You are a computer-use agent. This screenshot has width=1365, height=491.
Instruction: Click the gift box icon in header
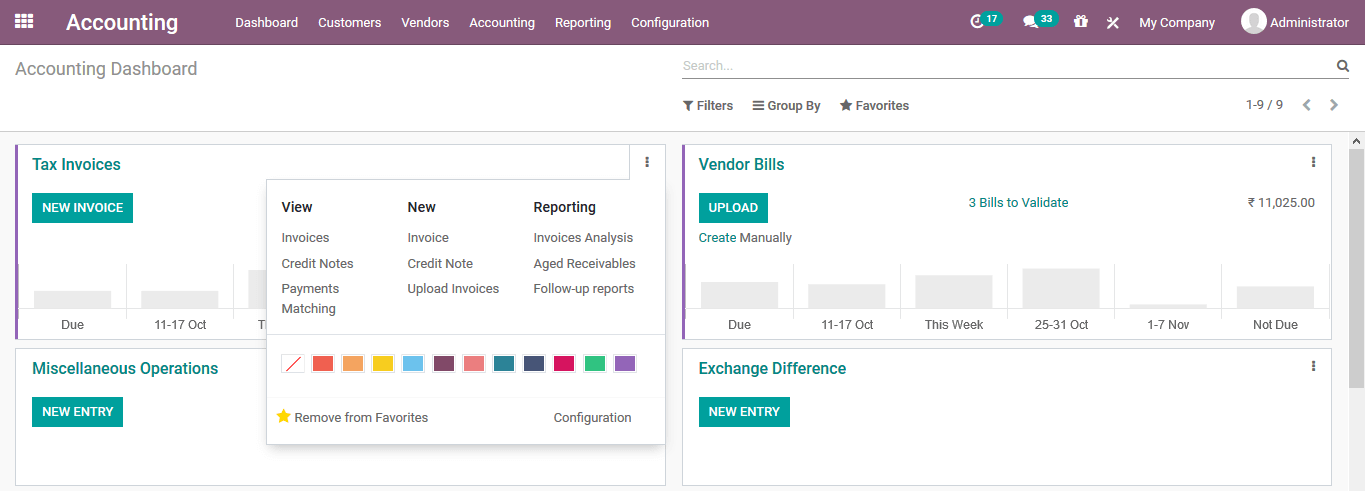pyautogui.click(x=1080, y=21)
